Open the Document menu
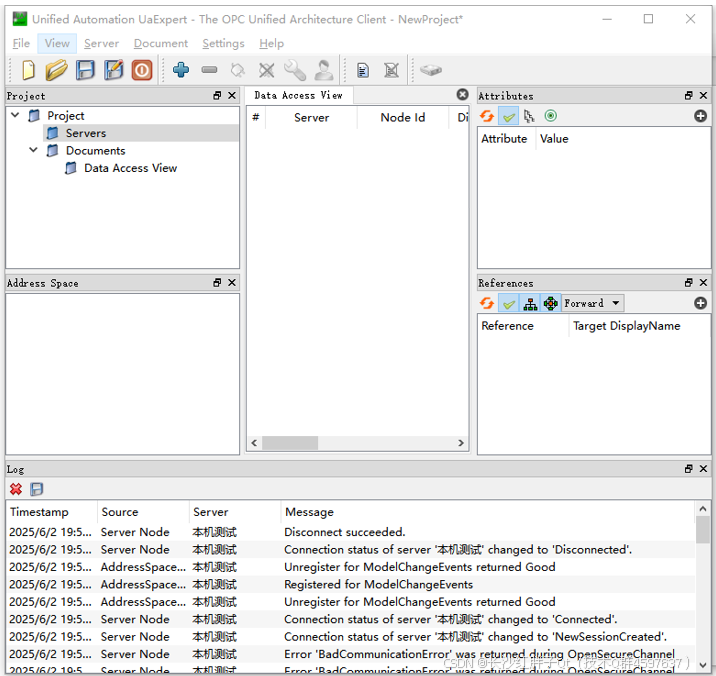Image resolution: width=716 pixels, height=676 pixels. (161, 43)
